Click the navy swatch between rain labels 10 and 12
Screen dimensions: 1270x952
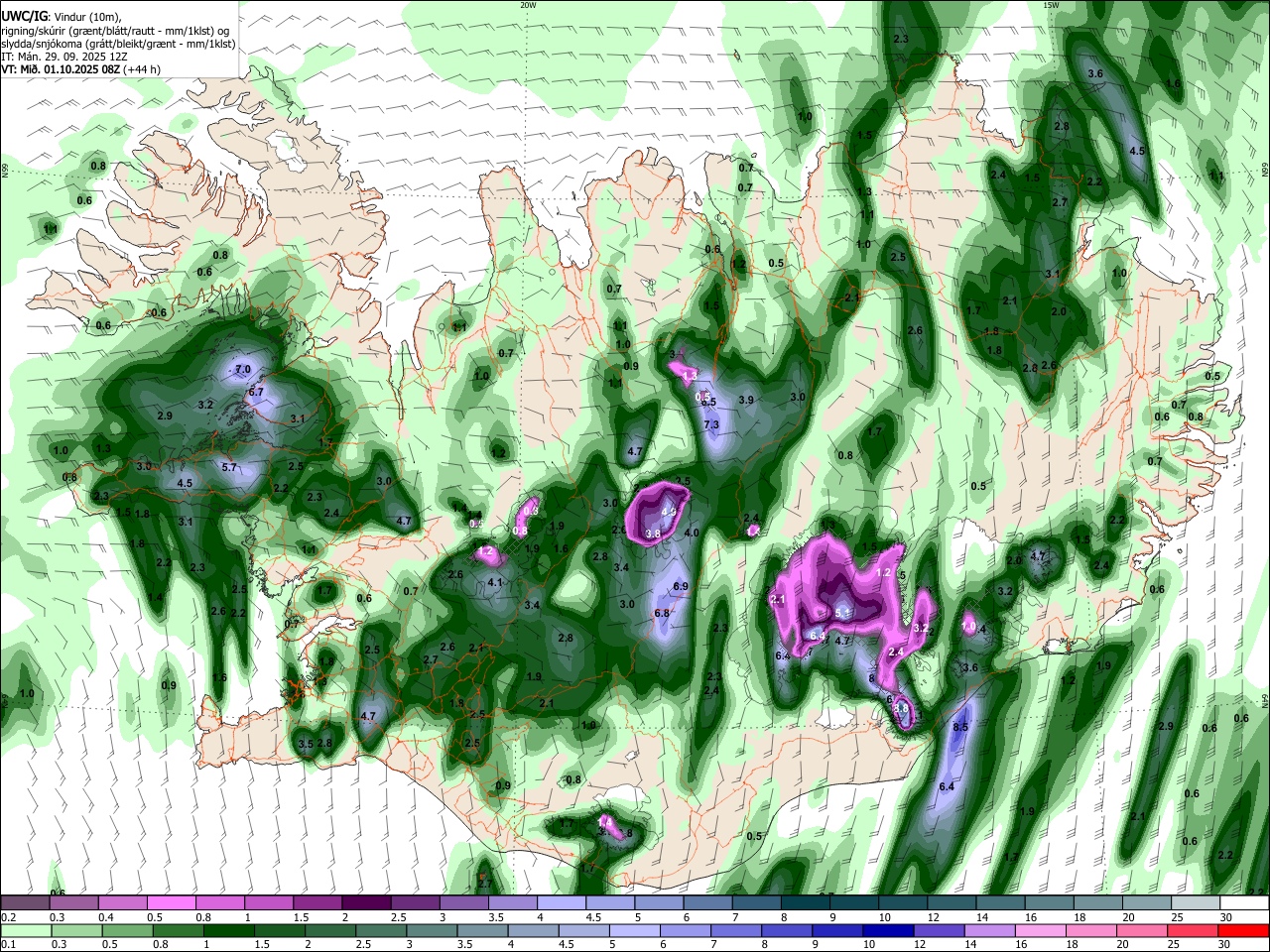click(886, 930)
